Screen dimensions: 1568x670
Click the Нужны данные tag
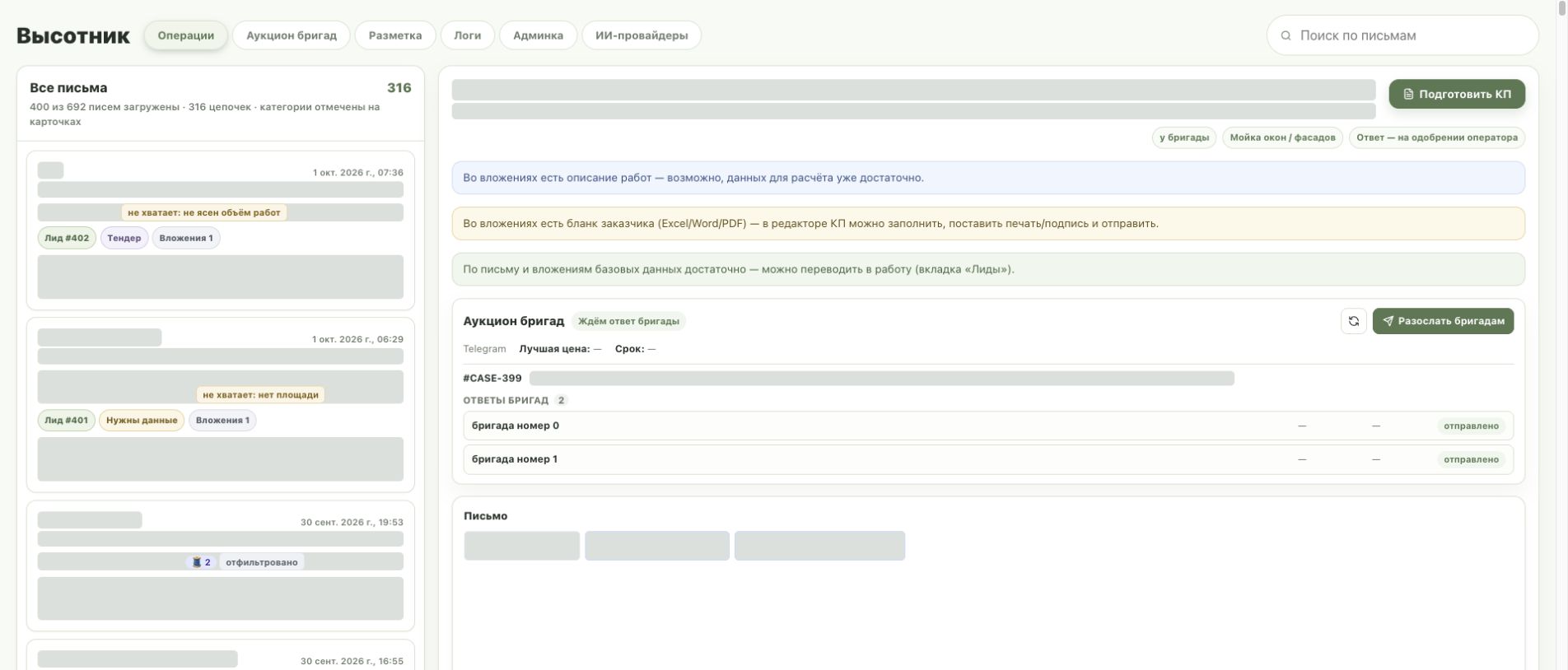tap(142, 420)
